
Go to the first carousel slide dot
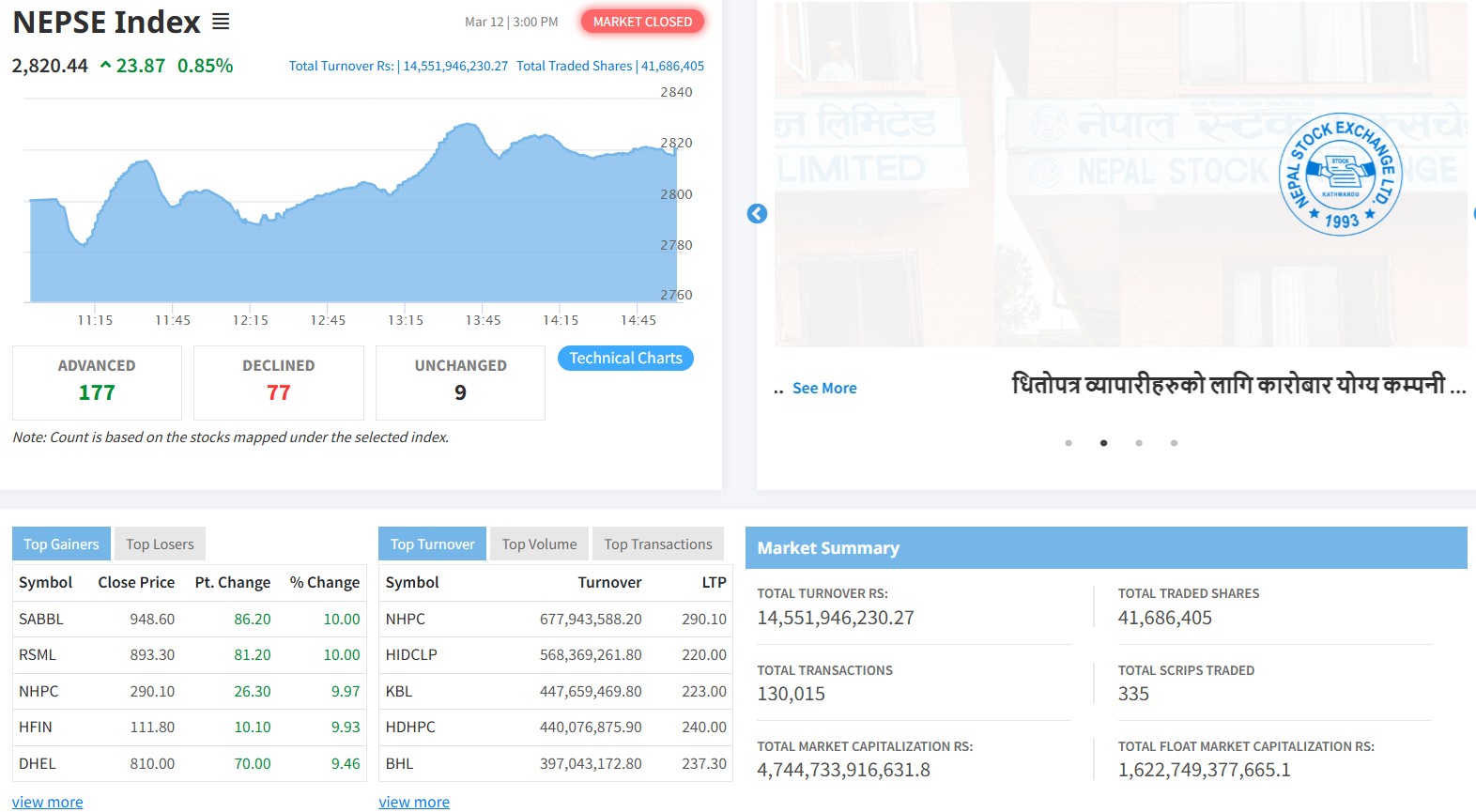click(1069, 443)
